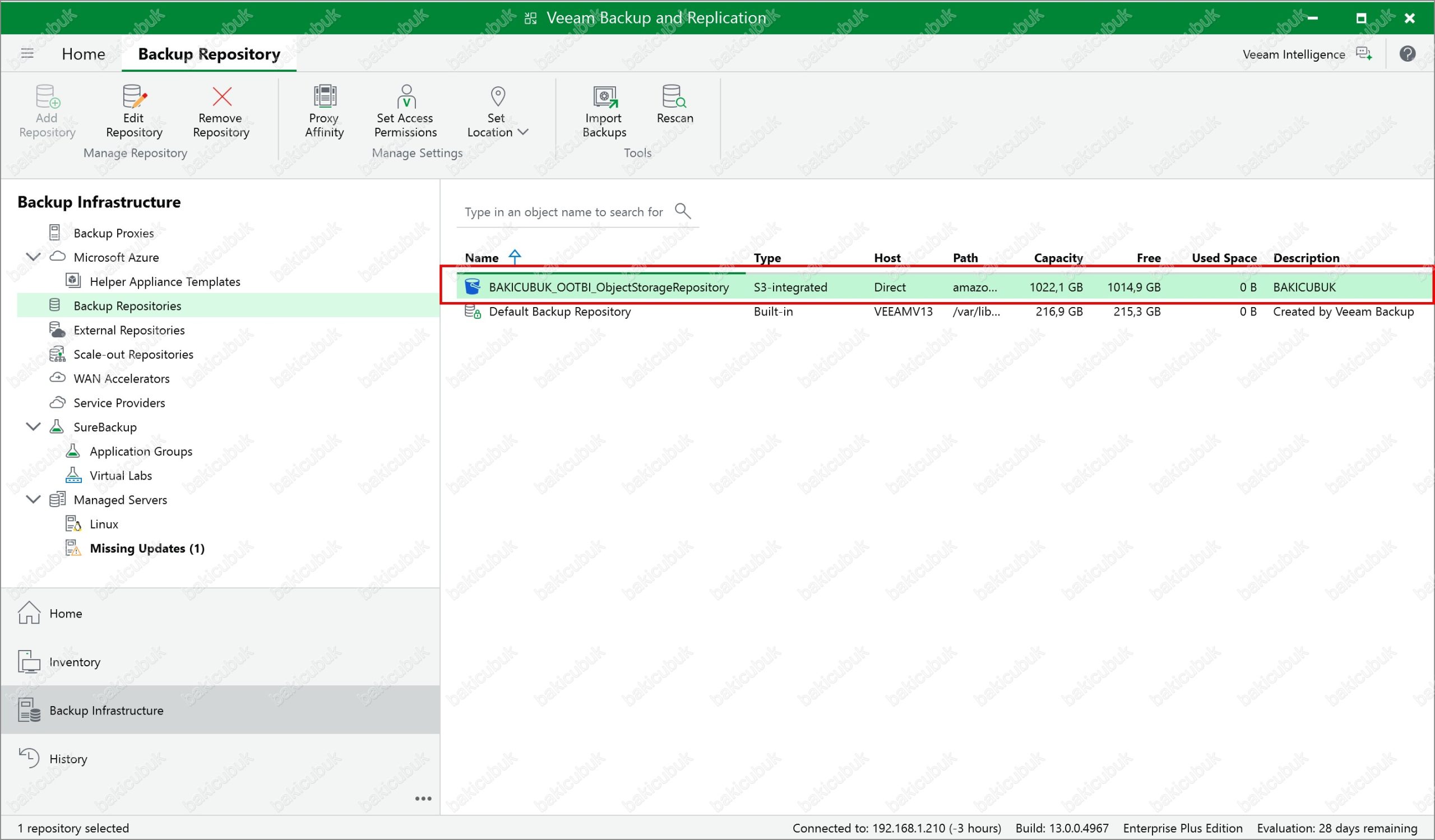Open Missing Updates (1) node
This screenshot has width=1435, height=840.
(x=147, y=548)
